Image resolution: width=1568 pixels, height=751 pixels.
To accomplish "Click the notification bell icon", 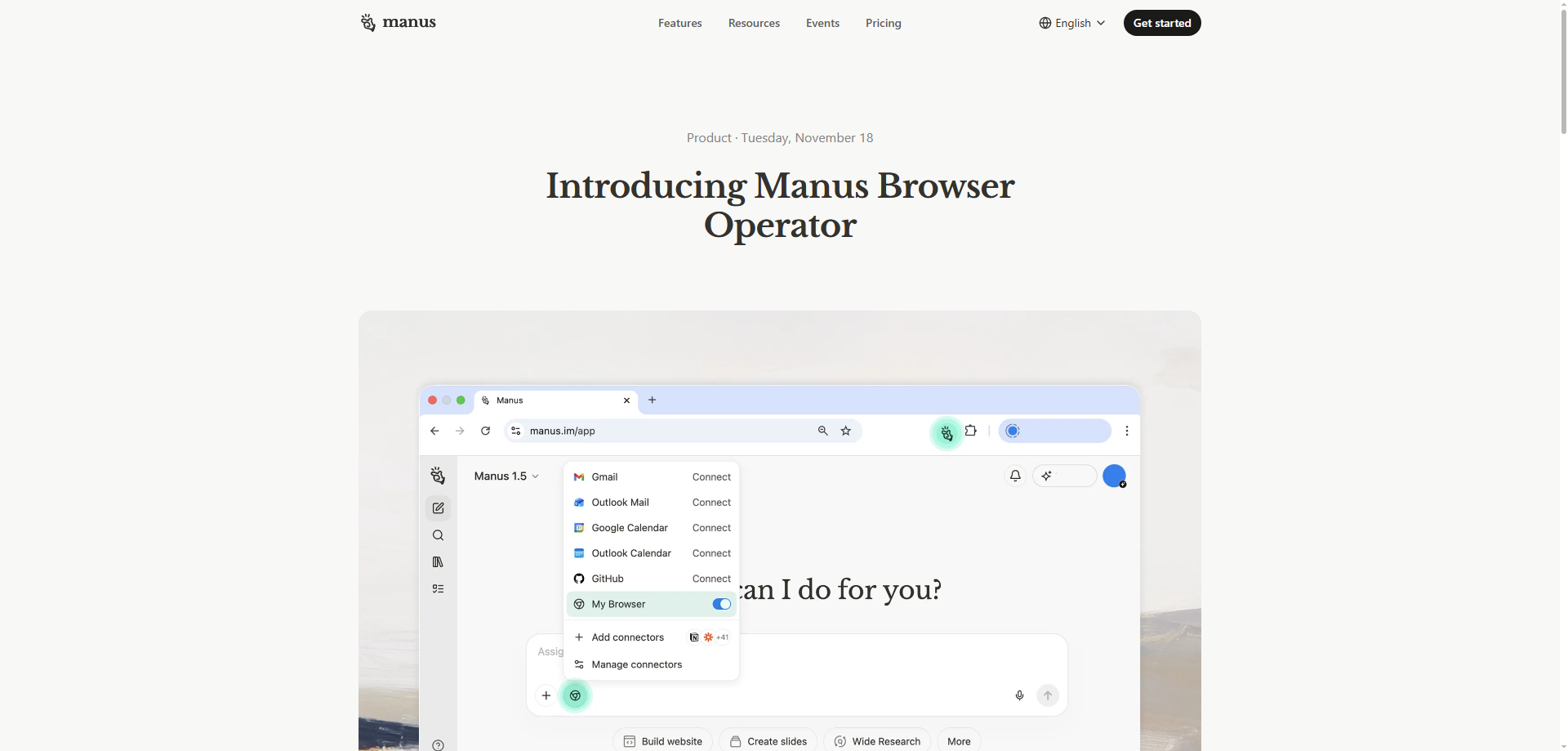I will tap(1015, 476).
